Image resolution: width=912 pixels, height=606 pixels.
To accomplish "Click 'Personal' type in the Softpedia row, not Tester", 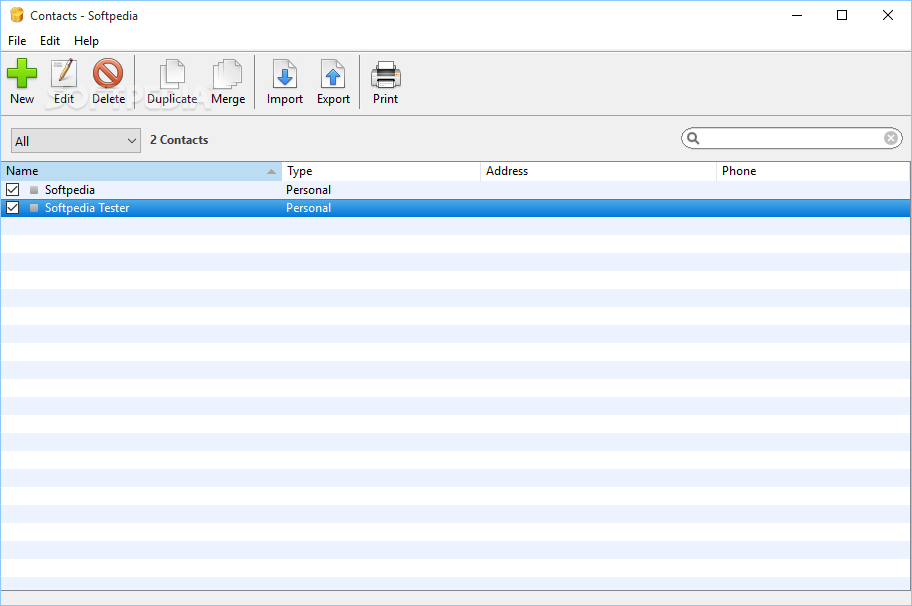I will click(x=308, y=190).
